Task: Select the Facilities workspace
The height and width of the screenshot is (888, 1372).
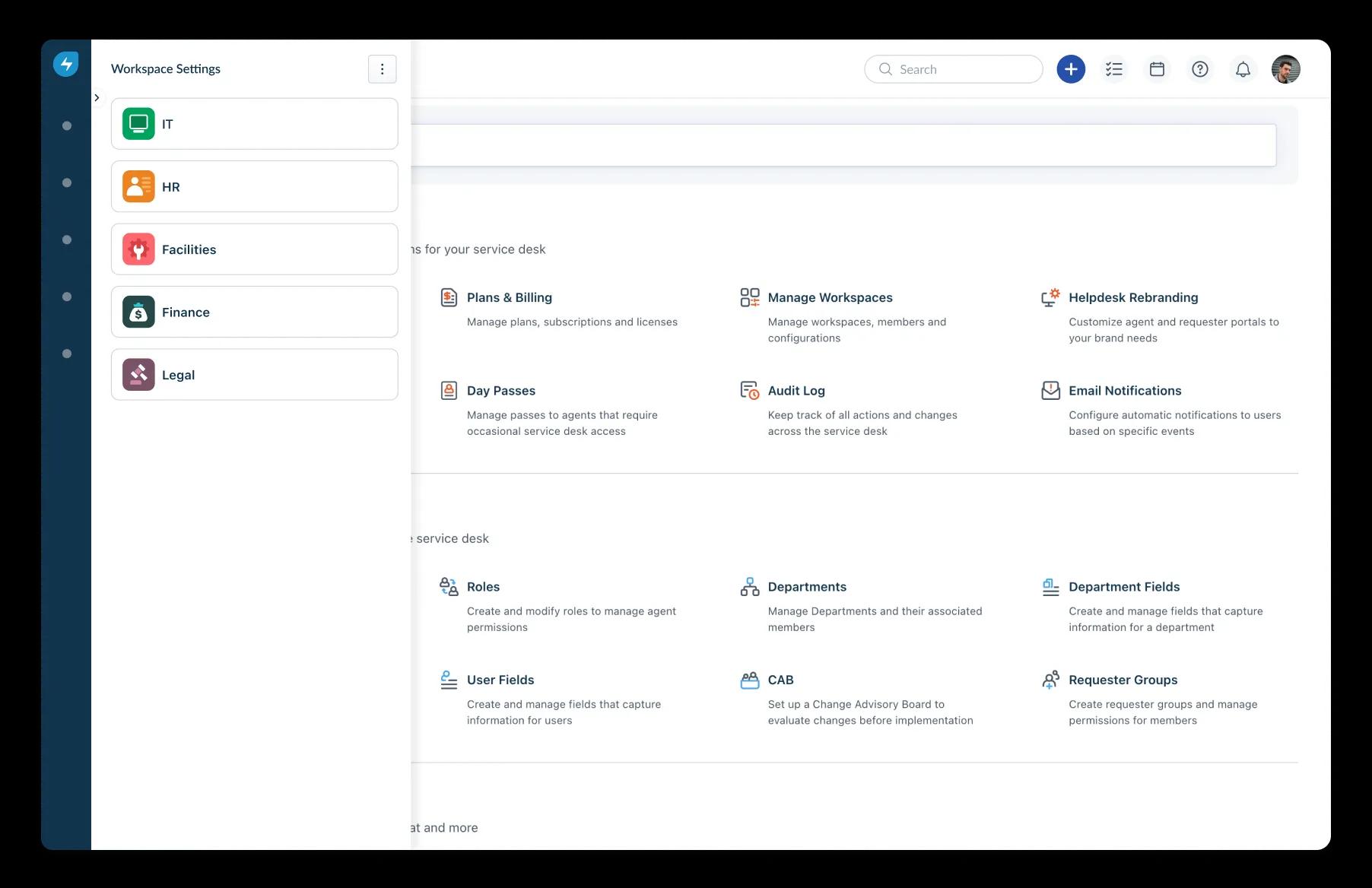Action: pos(254,249)
